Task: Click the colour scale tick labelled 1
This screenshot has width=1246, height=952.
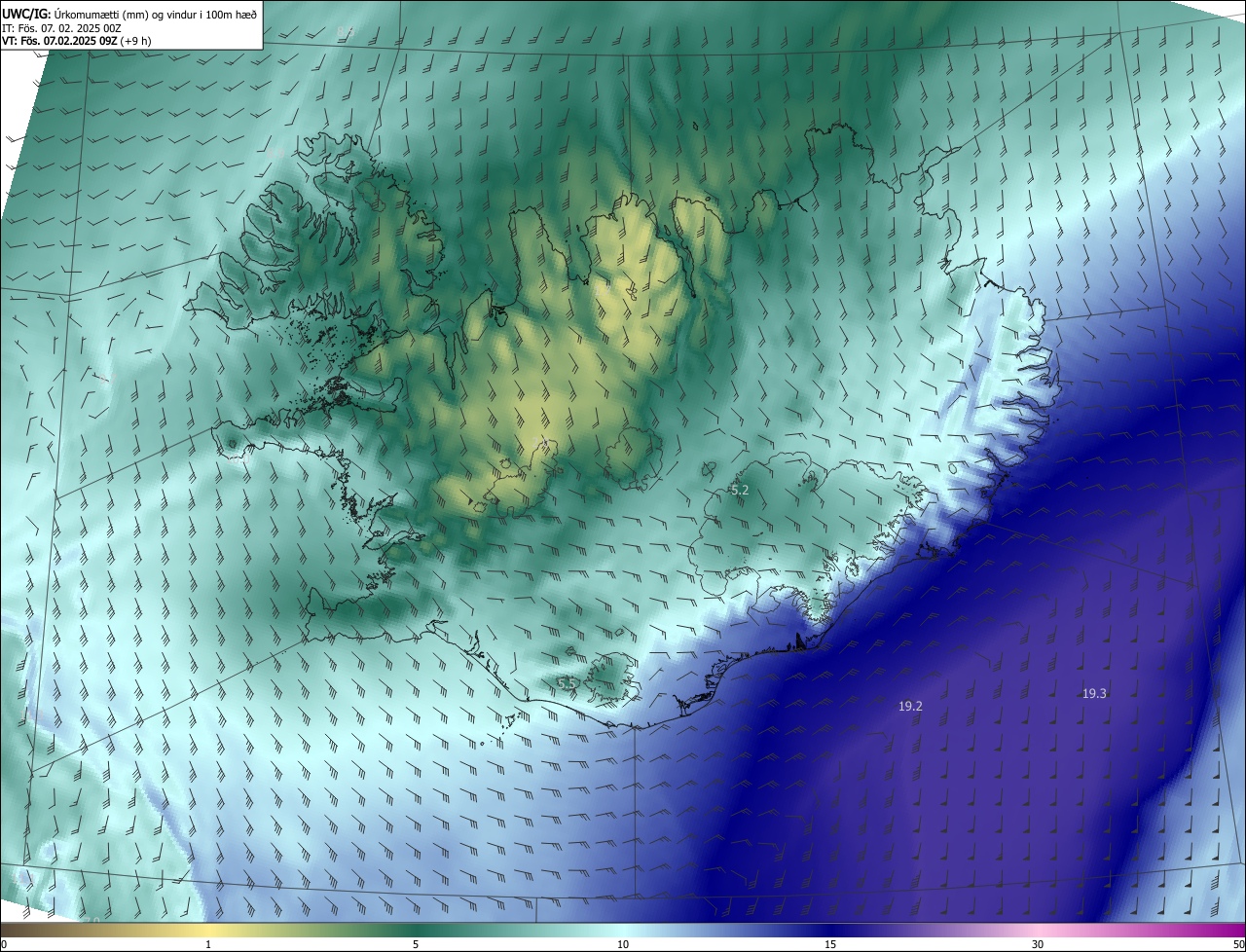Action: (x=208, y=944)
